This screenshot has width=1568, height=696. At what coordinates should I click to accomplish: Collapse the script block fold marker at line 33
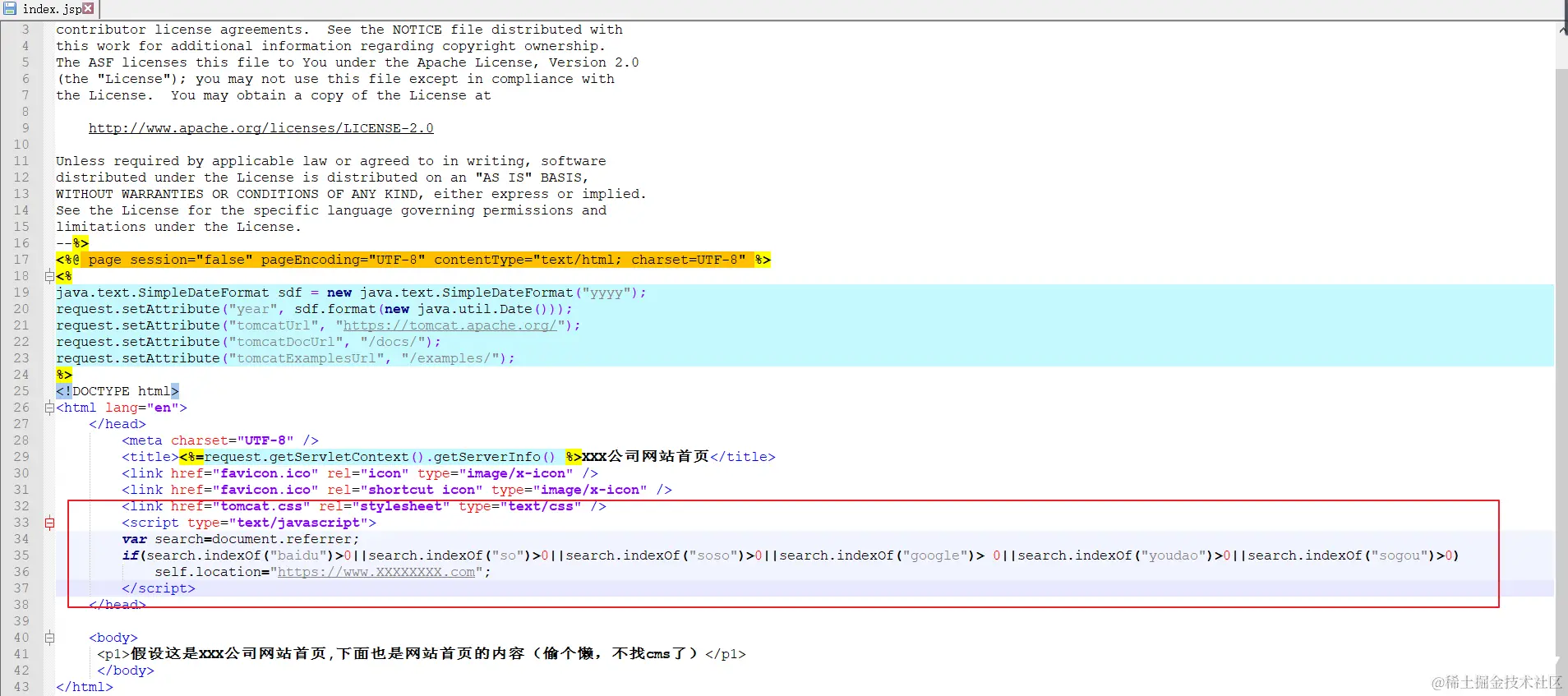coord(49,523)
